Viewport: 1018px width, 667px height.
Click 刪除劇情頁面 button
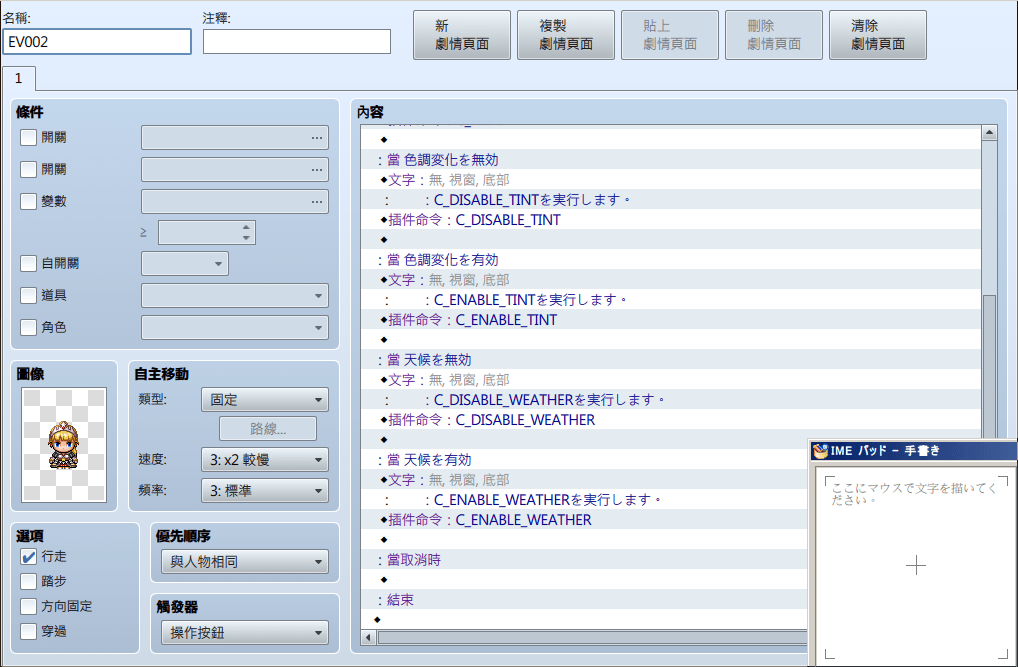pyautogui.click(x=773, y=35)
